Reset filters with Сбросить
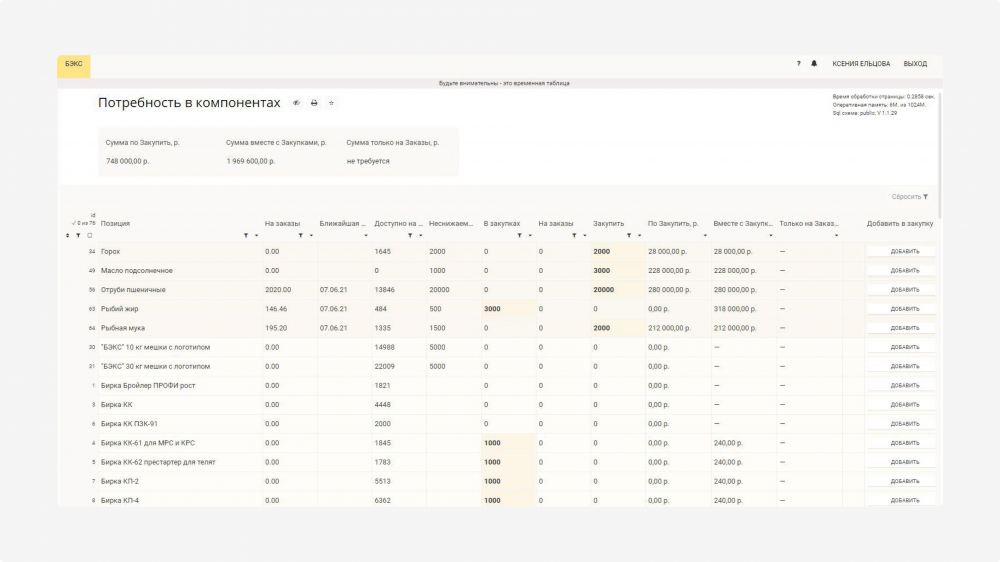The height and width of the screenshot is (562, 1000). [909, 196]
